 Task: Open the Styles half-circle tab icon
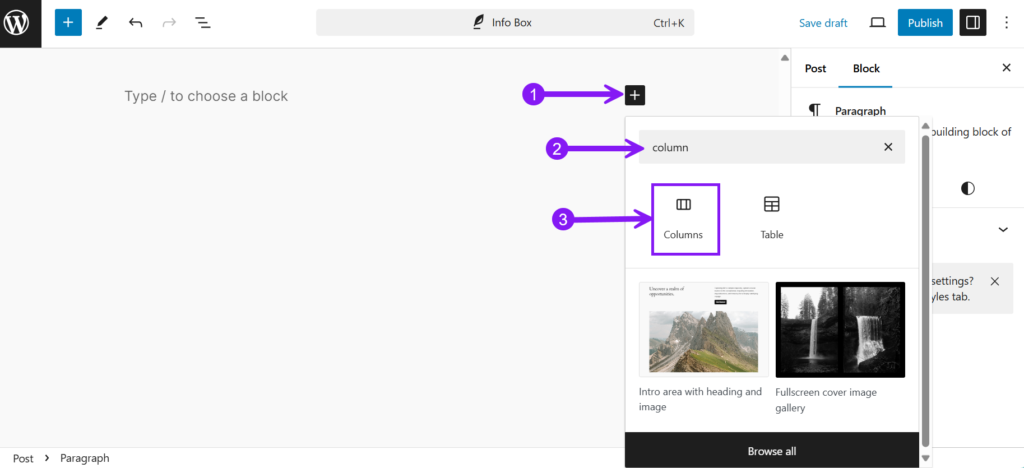pos(968,189)
